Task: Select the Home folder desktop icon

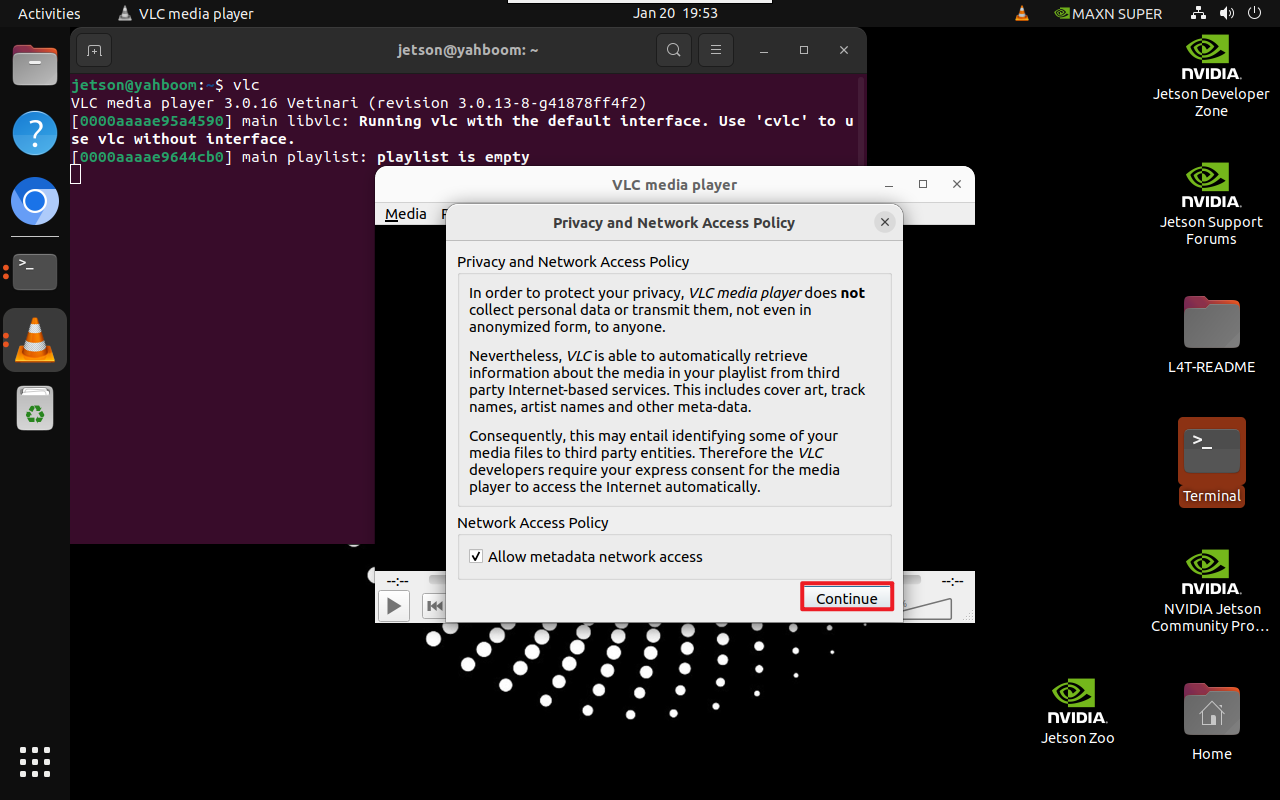Action: 1211,721
